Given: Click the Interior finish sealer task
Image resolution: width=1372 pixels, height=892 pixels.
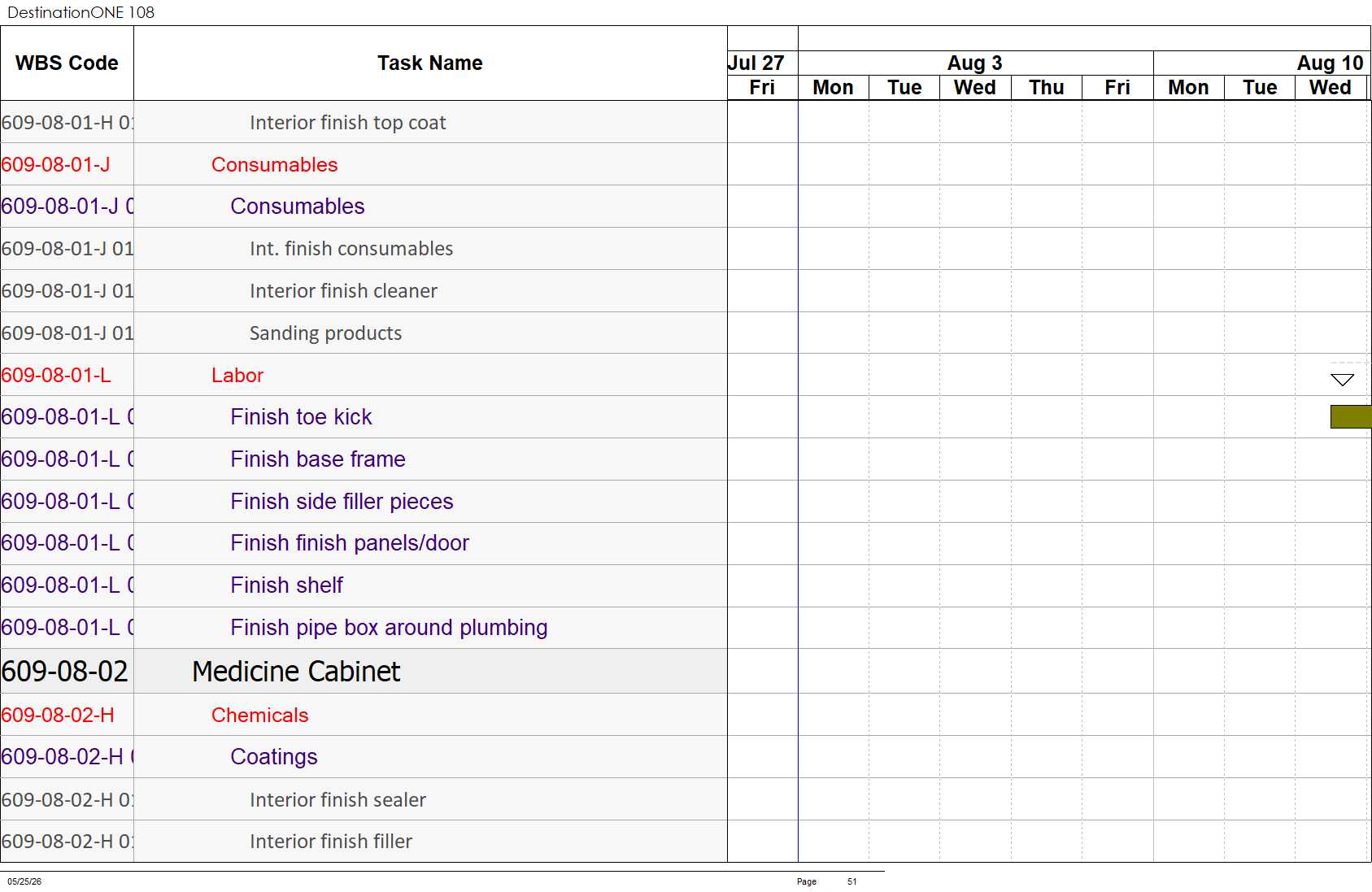Looking at the screenshot, I should pos(338,800).
